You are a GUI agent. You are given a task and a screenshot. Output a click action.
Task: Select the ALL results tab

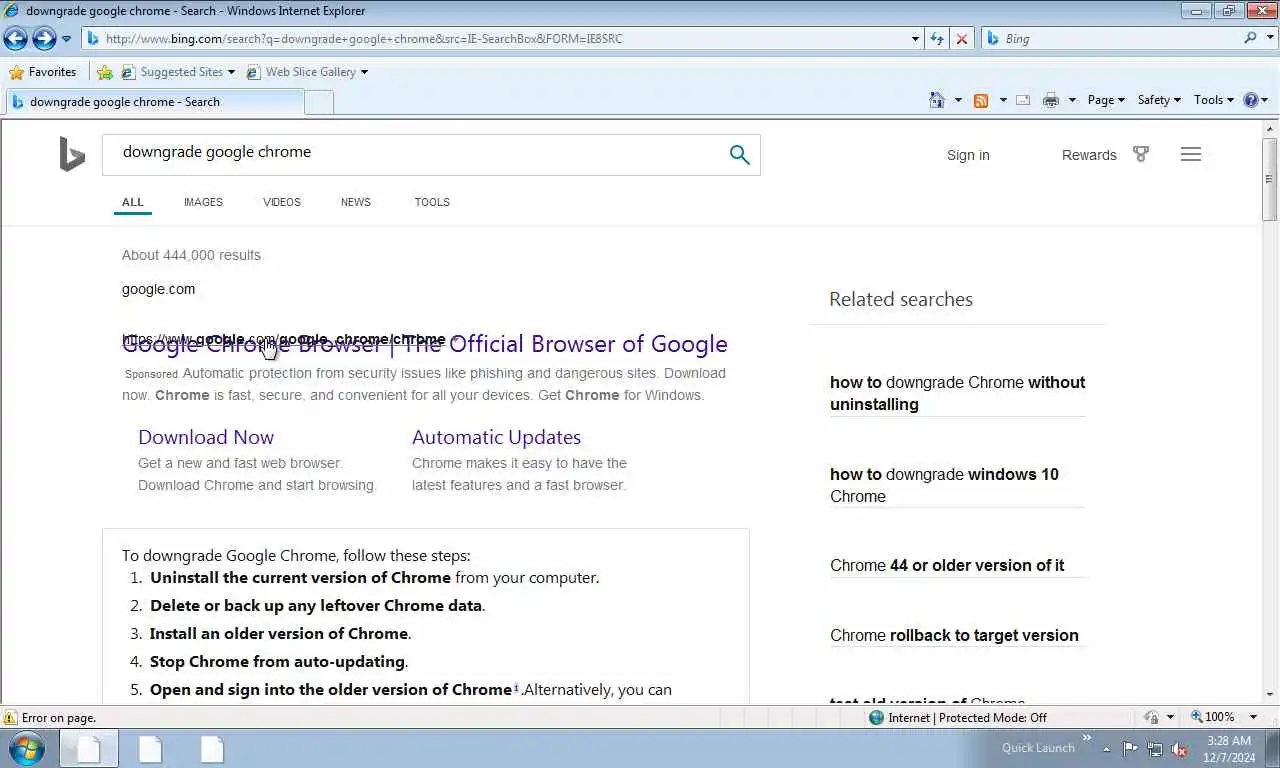coord(133,202)
